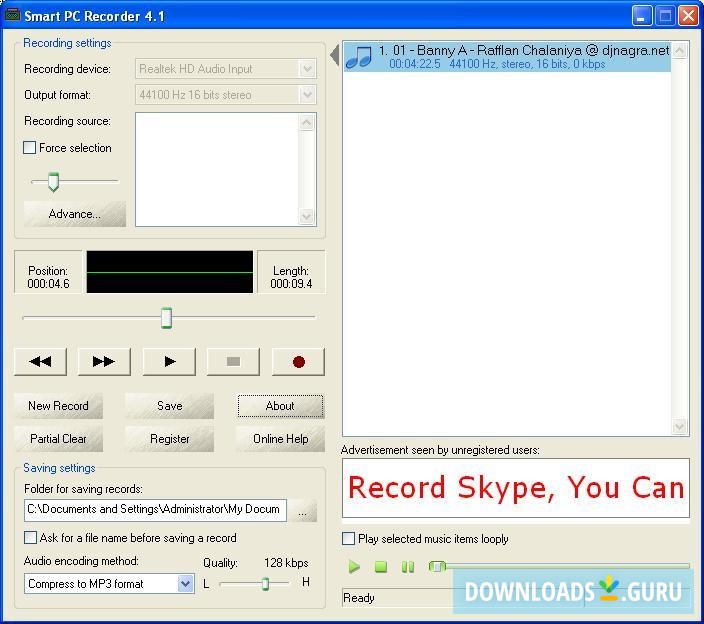Click the MP3 quality slider thumb

point(265,584)
